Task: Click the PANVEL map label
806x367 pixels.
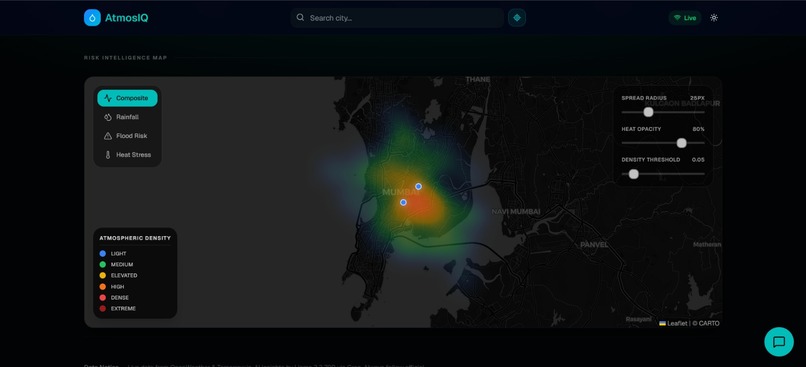Action: click(594, 245)
